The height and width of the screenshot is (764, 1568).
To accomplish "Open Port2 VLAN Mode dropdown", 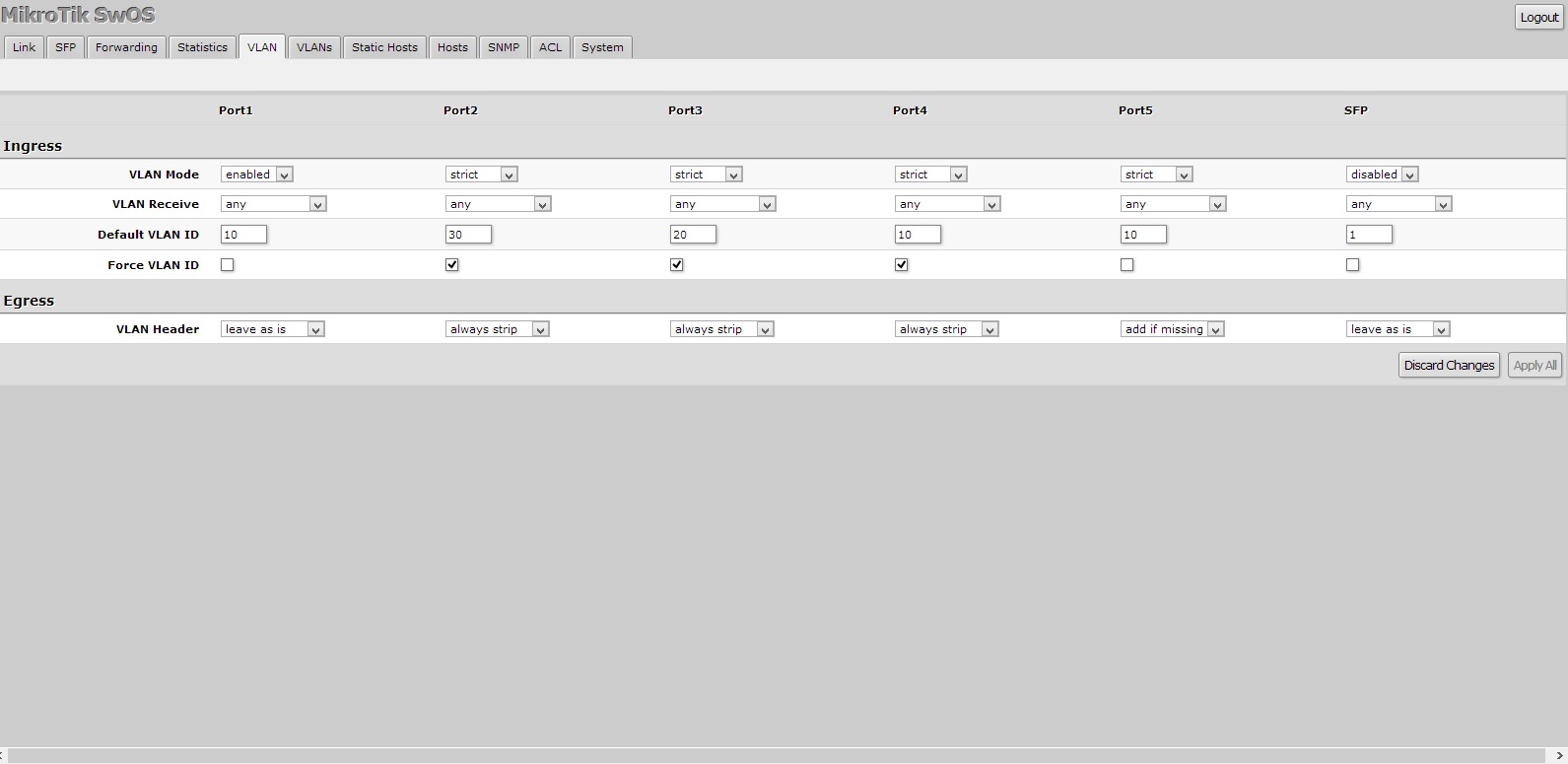I will 481,174.
